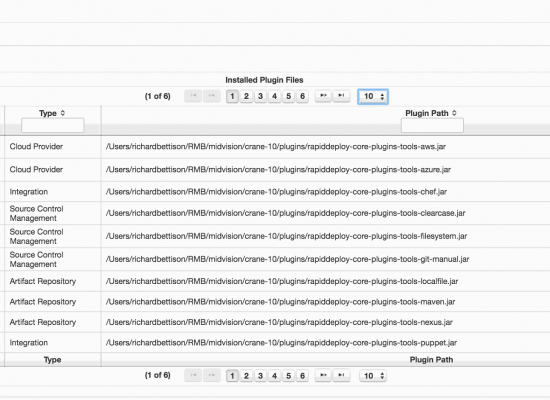Viewport: 550px width, 400px height.
Task: Select page 6 in top paginator
Action: pyautogui.click(x=302, y=96)
